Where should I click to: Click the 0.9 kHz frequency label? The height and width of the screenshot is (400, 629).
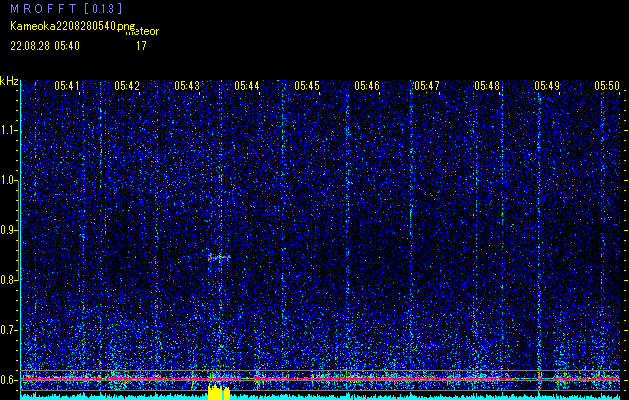point(8,230)
